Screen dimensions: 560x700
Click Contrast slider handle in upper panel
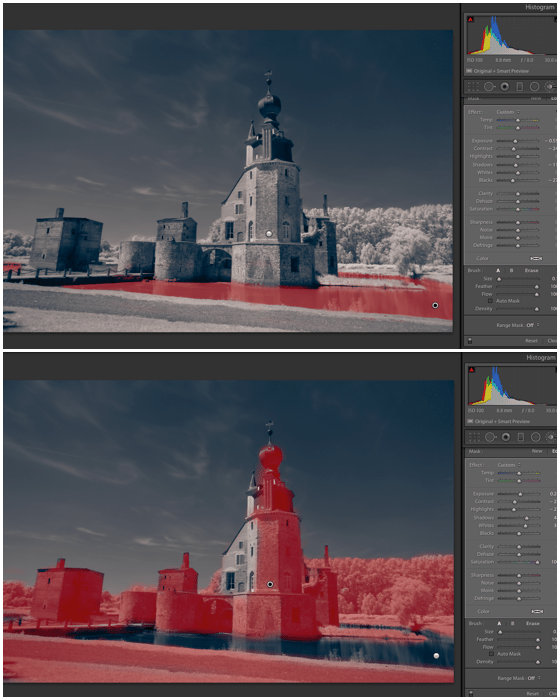(x=513, y=148)
